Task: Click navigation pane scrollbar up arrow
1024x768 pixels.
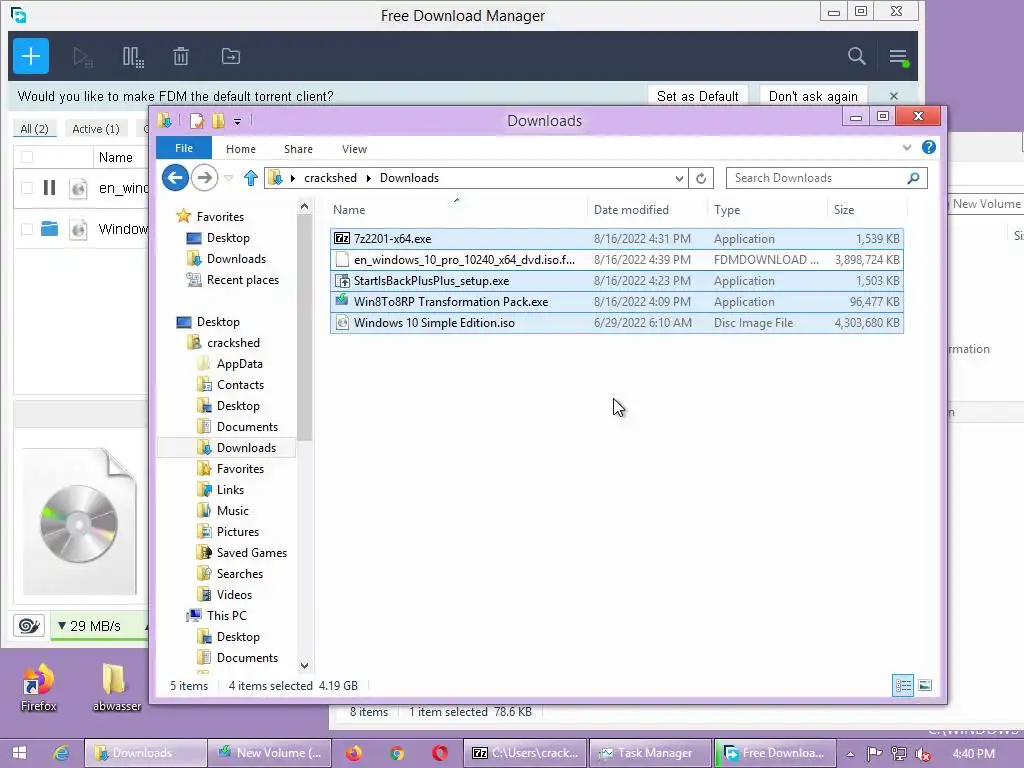Action: pyautogui.click(x=304, y=206)
